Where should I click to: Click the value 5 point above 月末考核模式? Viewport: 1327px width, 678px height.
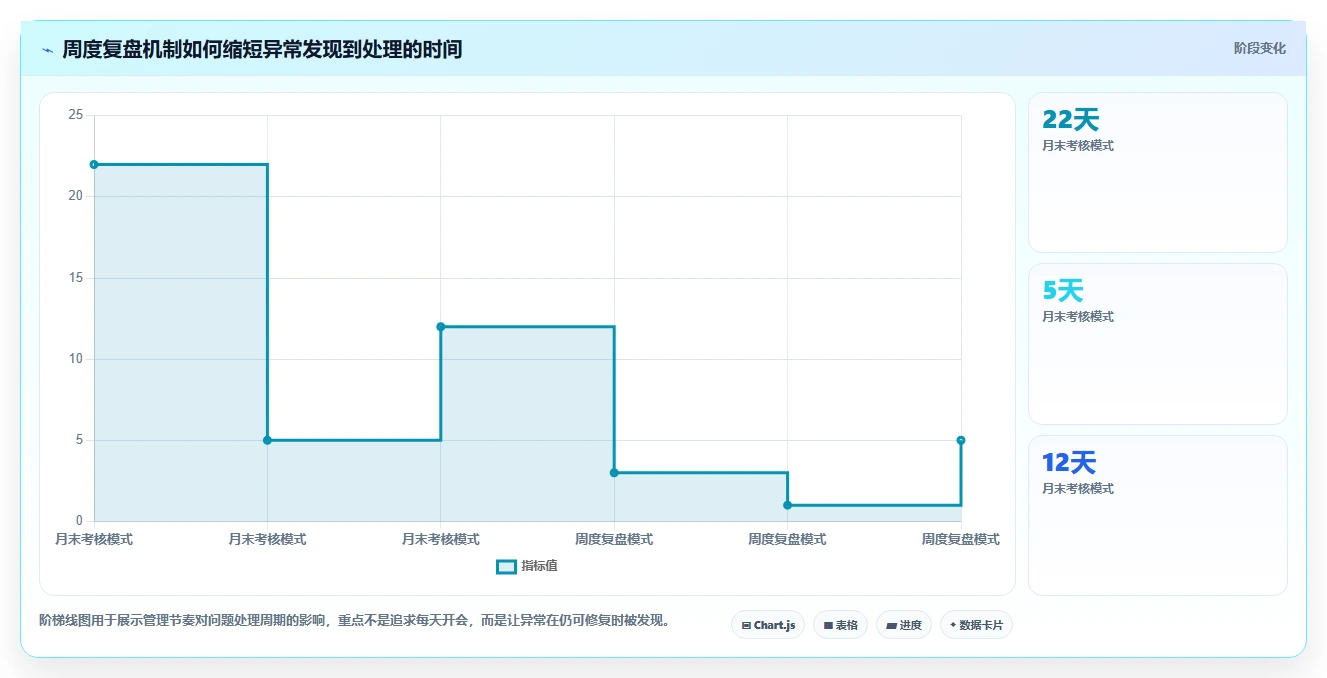[267, 440]
